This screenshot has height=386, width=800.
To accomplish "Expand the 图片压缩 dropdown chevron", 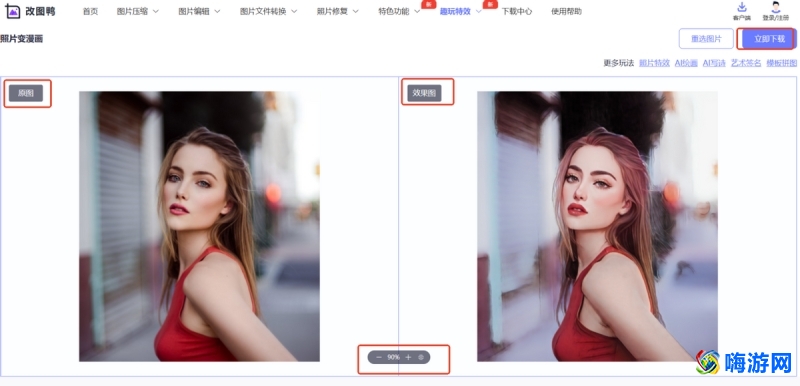I will 156,11.
